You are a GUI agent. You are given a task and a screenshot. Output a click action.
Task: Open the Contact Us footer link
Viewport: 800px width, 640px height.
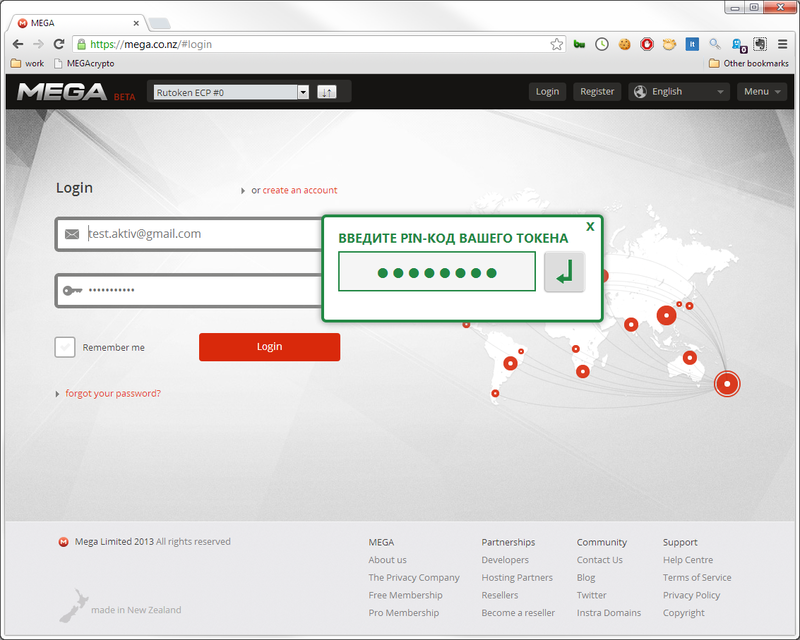click(x=600, y=560)
